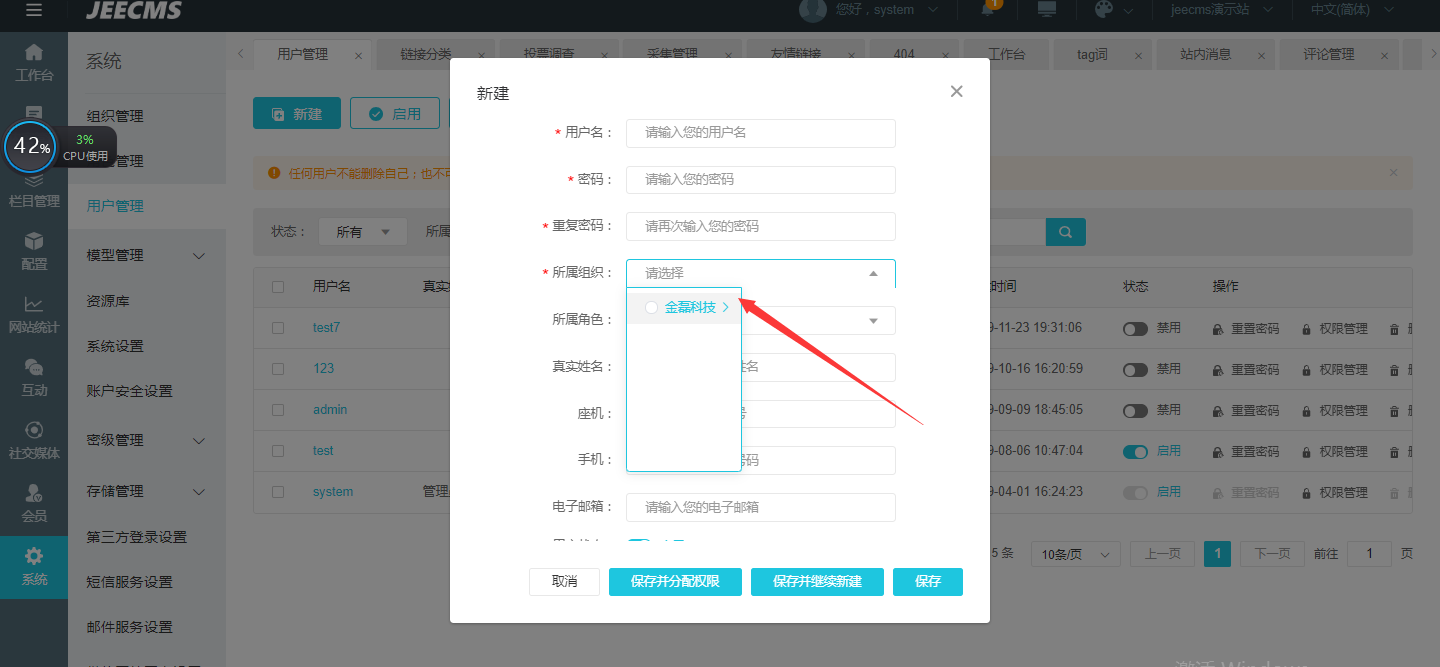This screenshot has width=1440, height=667.
Task: Disable the test user status switch
Action: click(x=1135, y=451)
